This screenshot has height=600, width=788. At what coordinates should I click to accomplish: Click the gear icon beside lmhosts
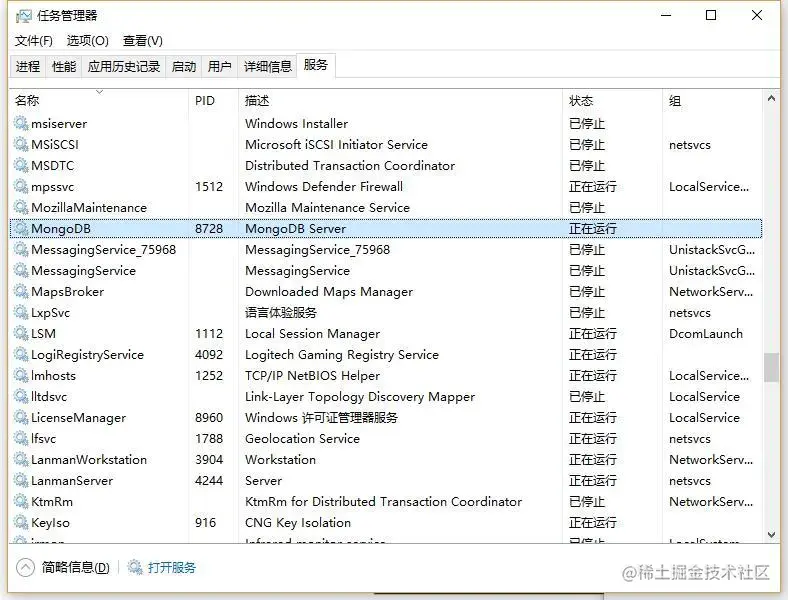21,376
